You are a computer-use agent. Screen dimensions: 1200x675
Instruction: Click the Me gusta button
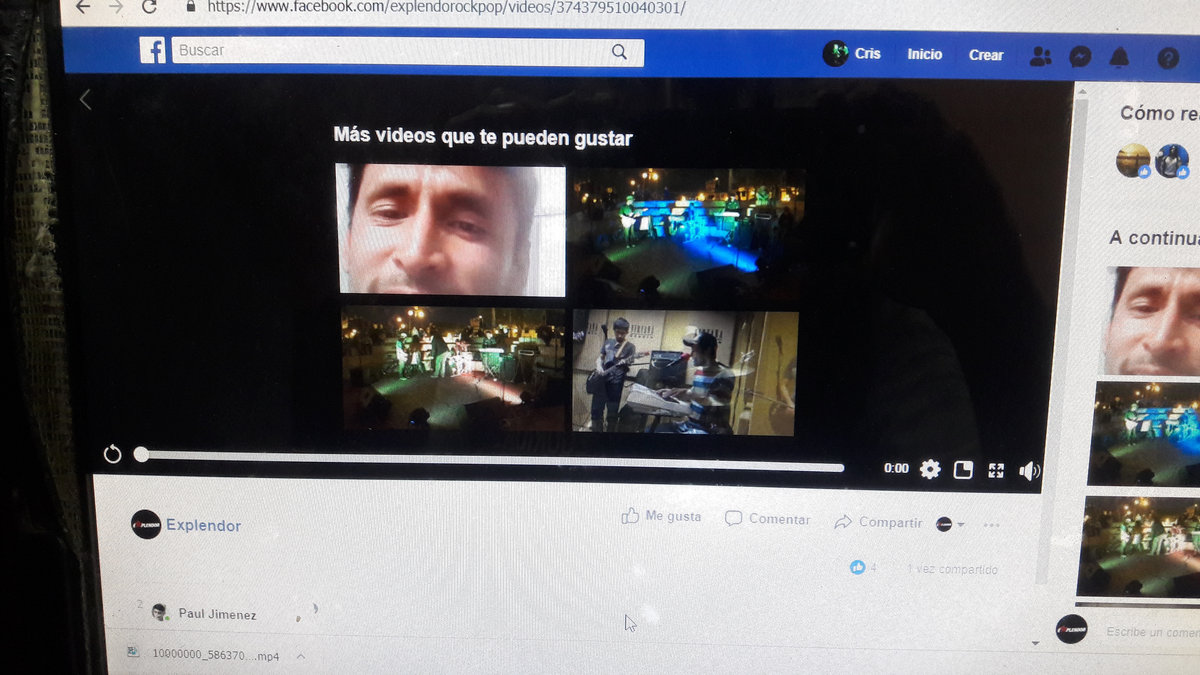coord(661,517)
